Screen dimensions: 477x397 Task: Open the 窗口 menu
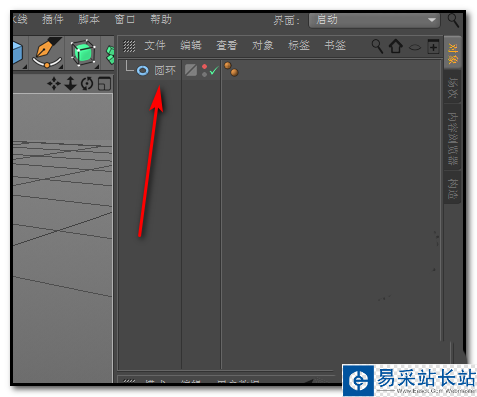(x=125, y=19)
